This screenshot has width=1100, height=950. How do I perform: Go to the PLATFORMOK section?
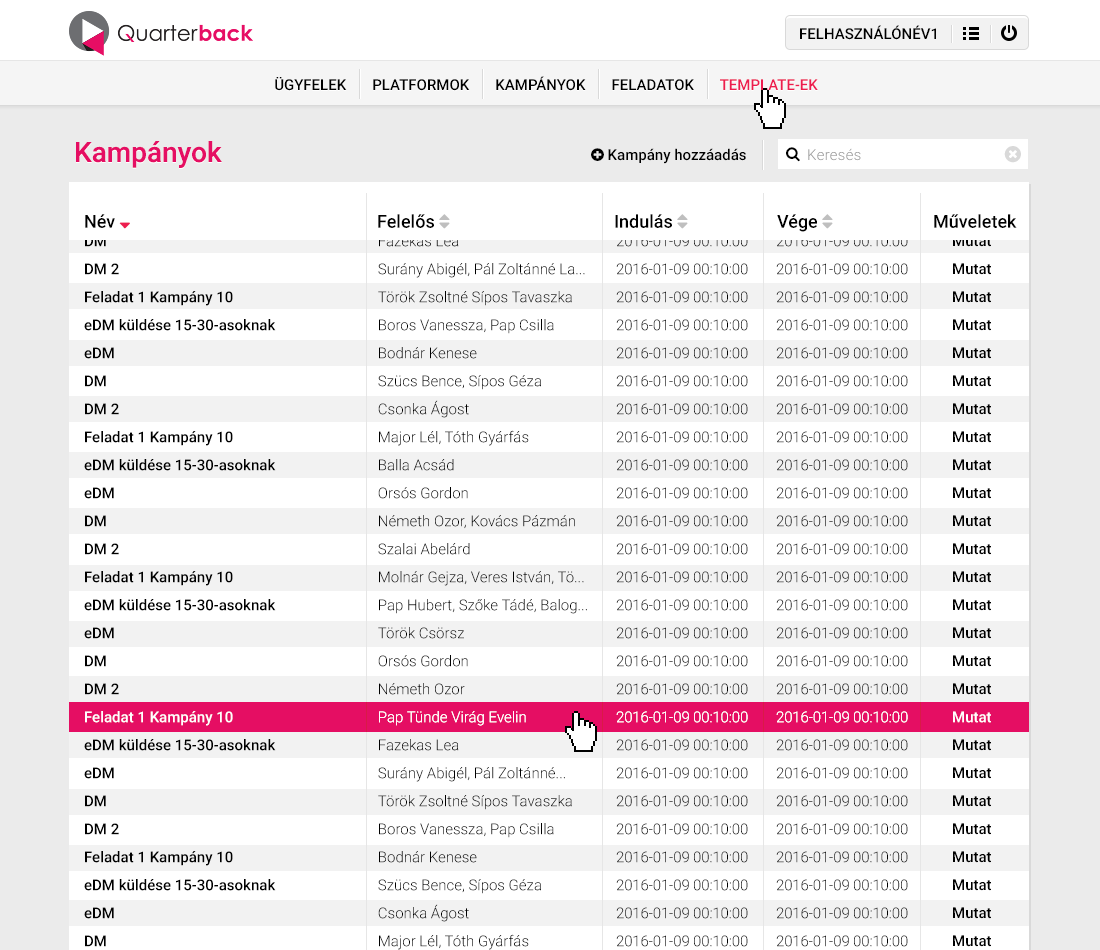pyautogui.click(x=420, y=85)
